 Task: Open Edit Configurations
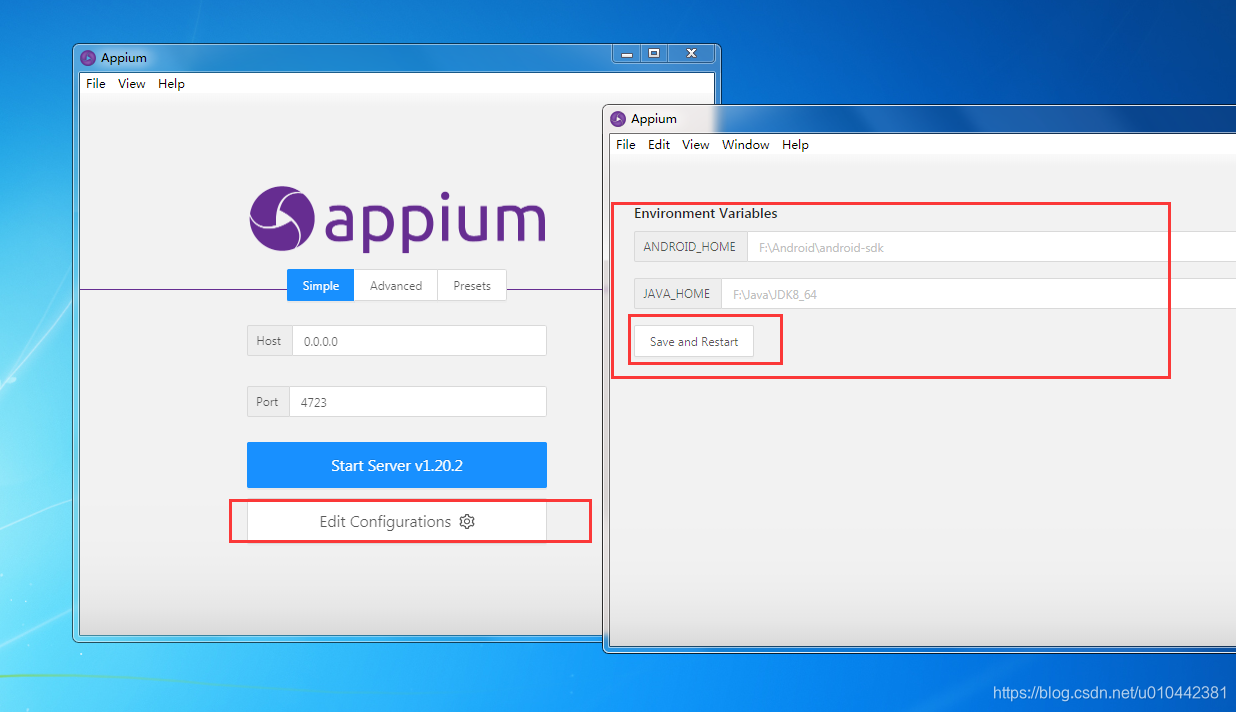point(397,521)
